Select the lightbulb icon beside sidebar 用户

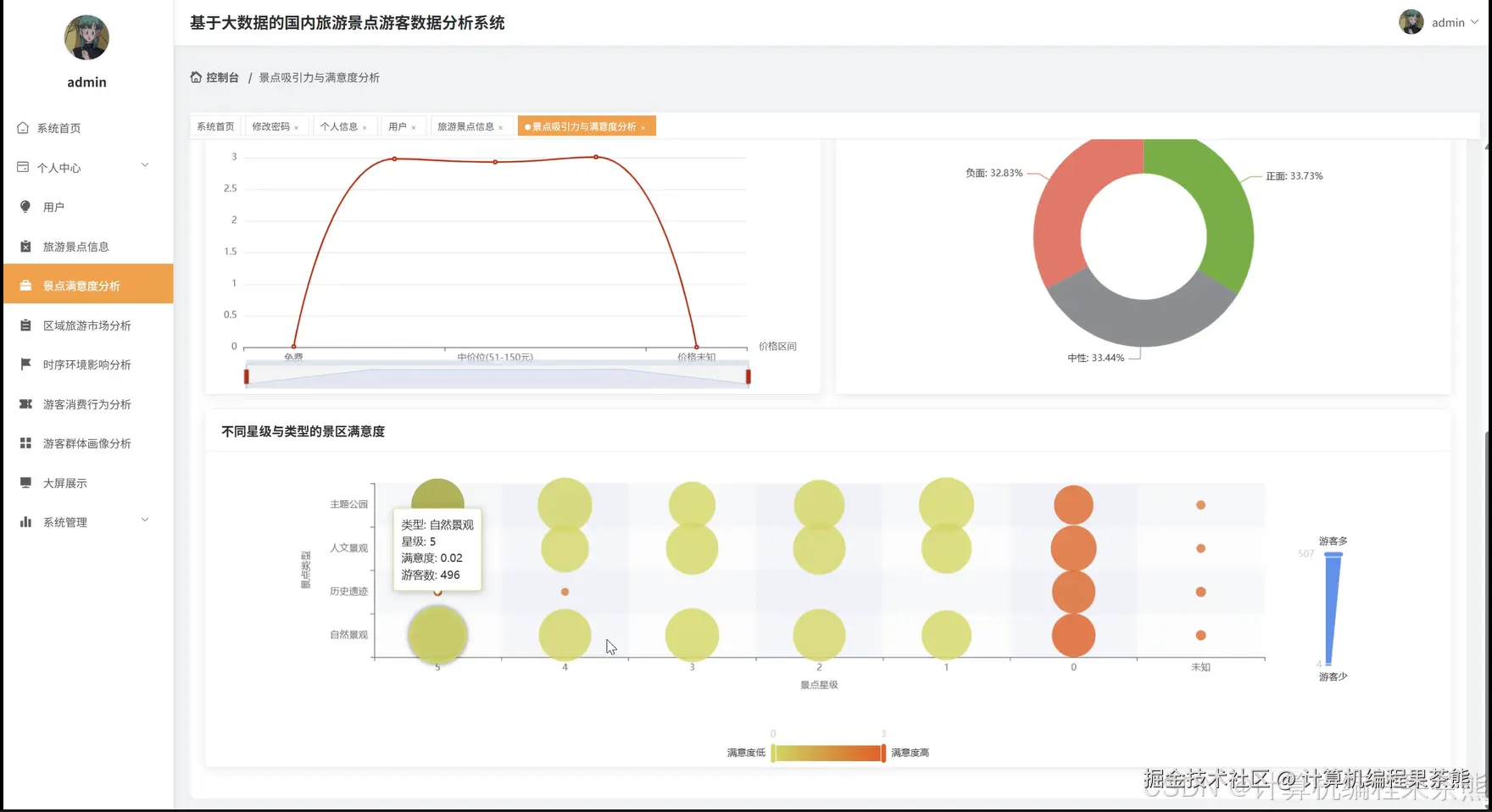point(25,207)
